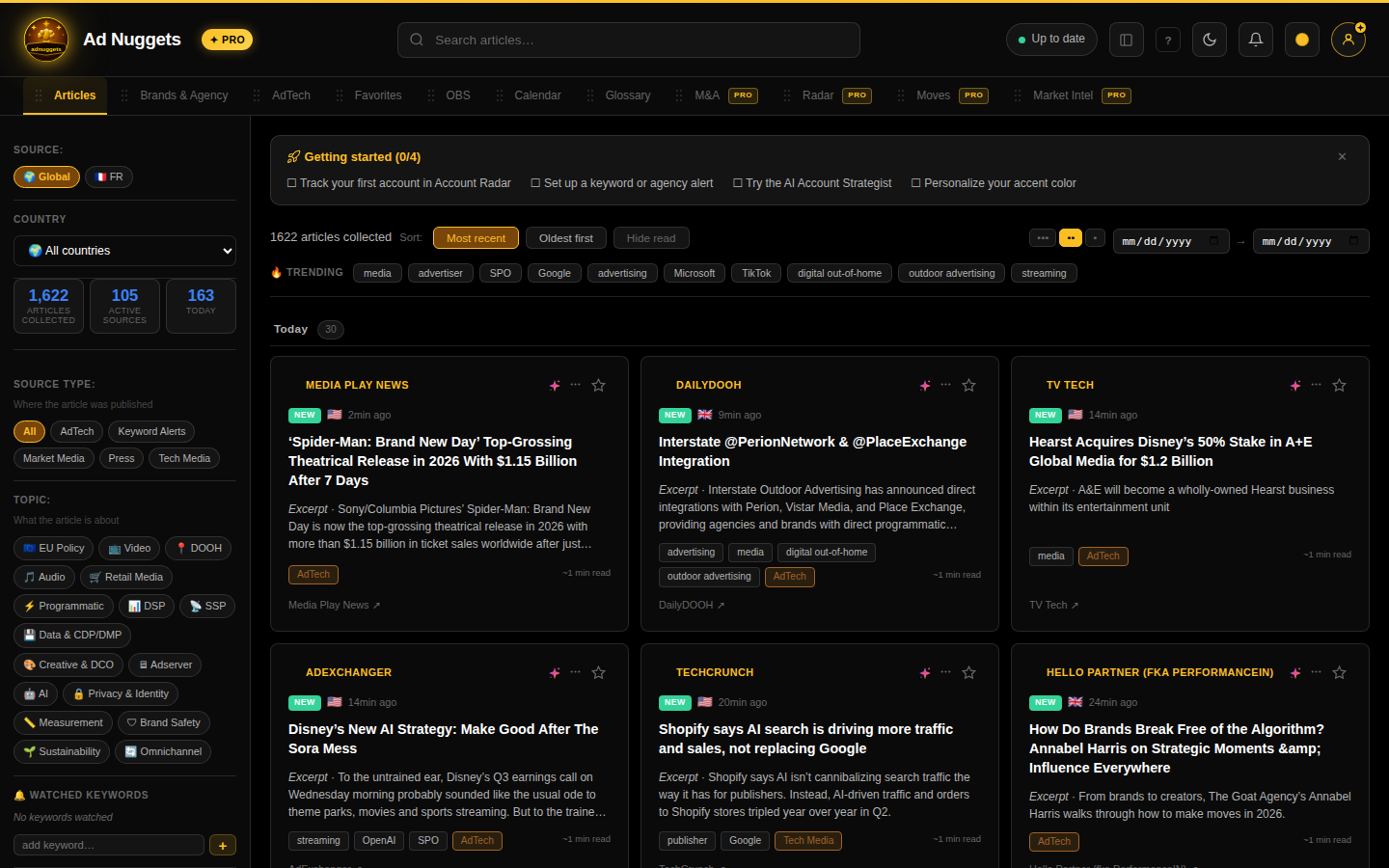Star the AdExchanger article
This screenshot has width=1389, height=868.
pyautogui.click(x=598, y=672)
